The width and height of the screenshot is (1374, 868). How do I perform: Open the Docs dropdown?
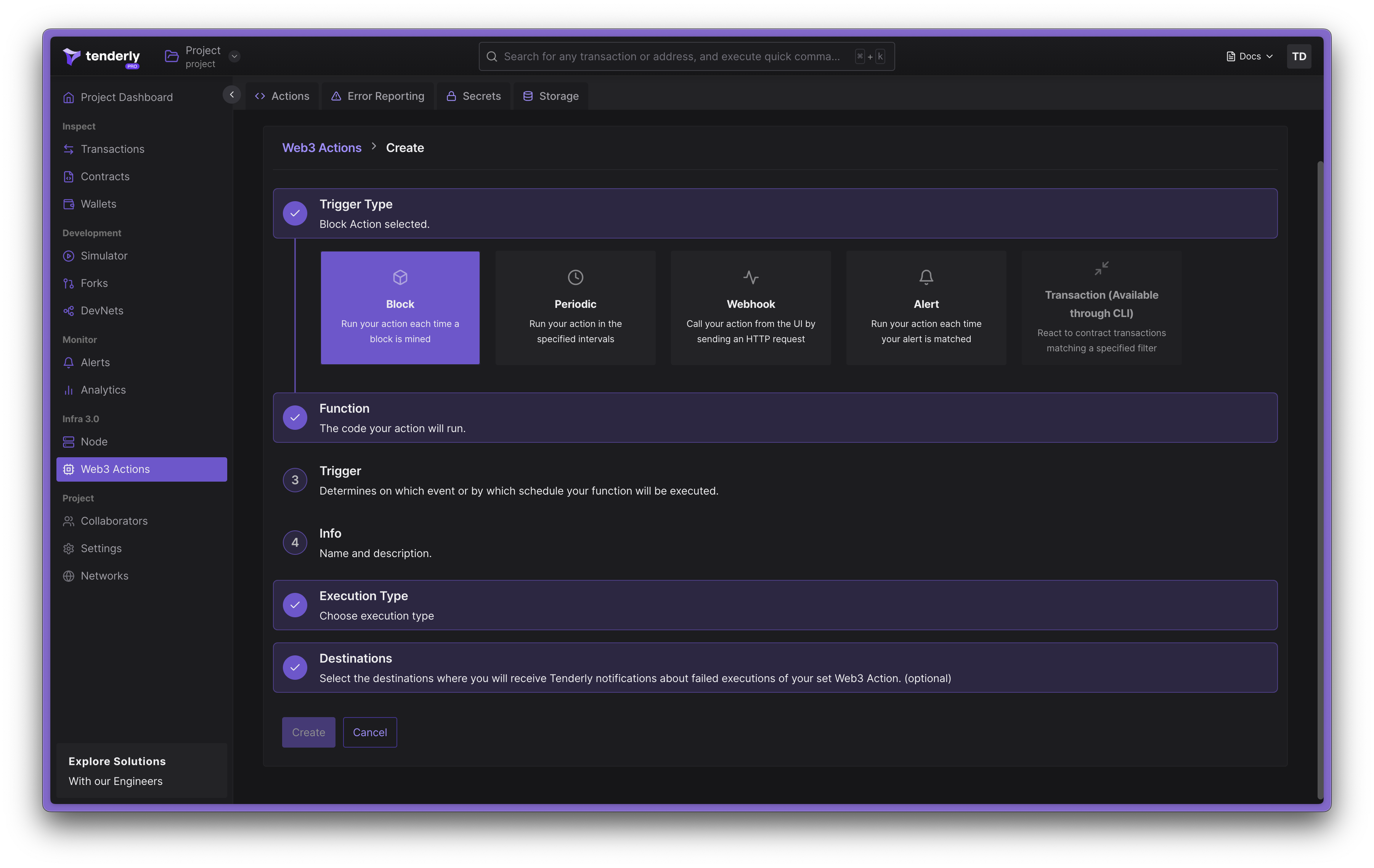tap(1250, 56)
